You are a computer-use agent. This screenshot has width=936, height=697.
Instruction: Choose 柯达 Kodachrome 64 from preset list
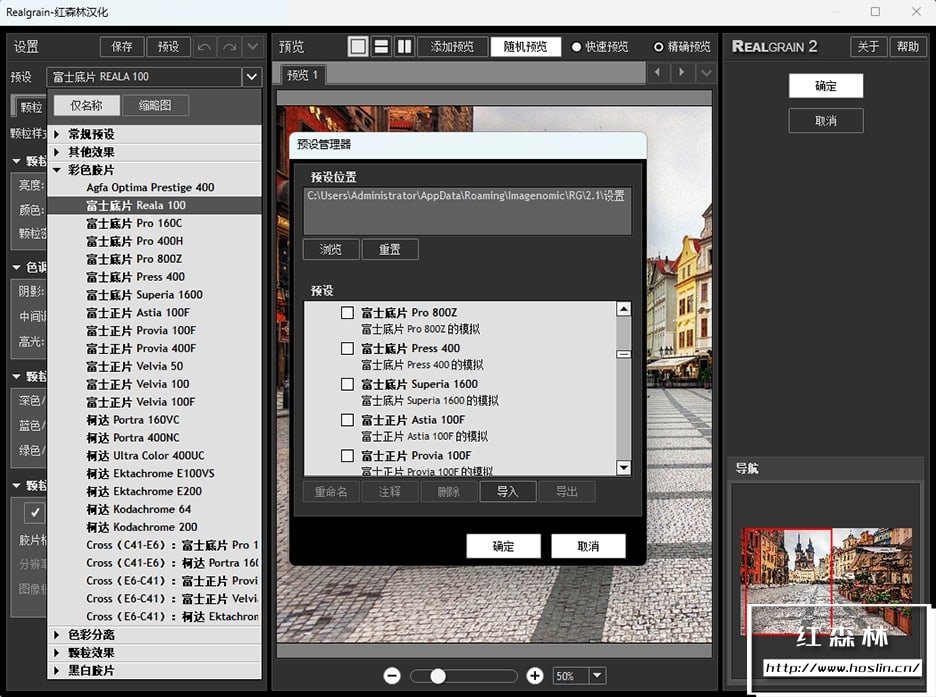click(138, 509)
